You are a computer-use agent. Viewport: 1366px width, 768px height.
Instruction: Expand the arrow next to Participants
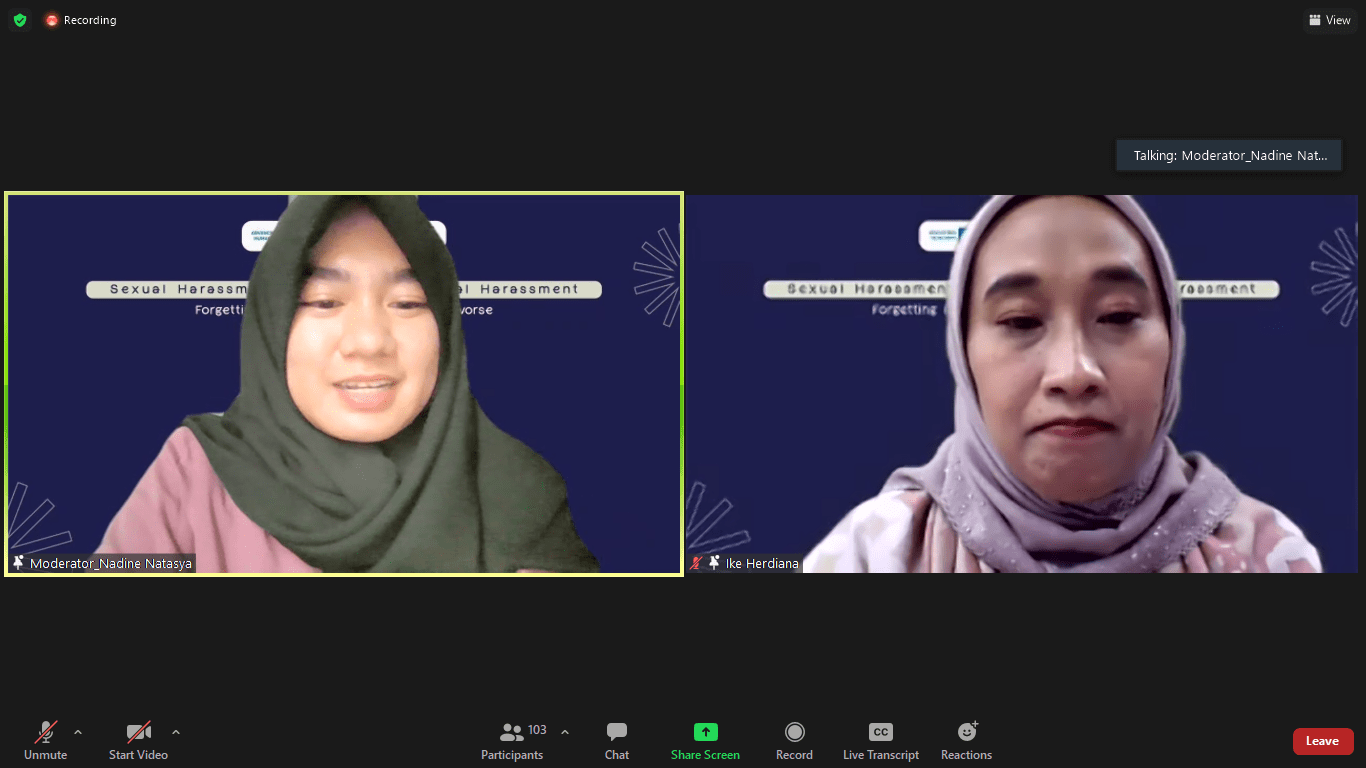[x=565, y=732]
